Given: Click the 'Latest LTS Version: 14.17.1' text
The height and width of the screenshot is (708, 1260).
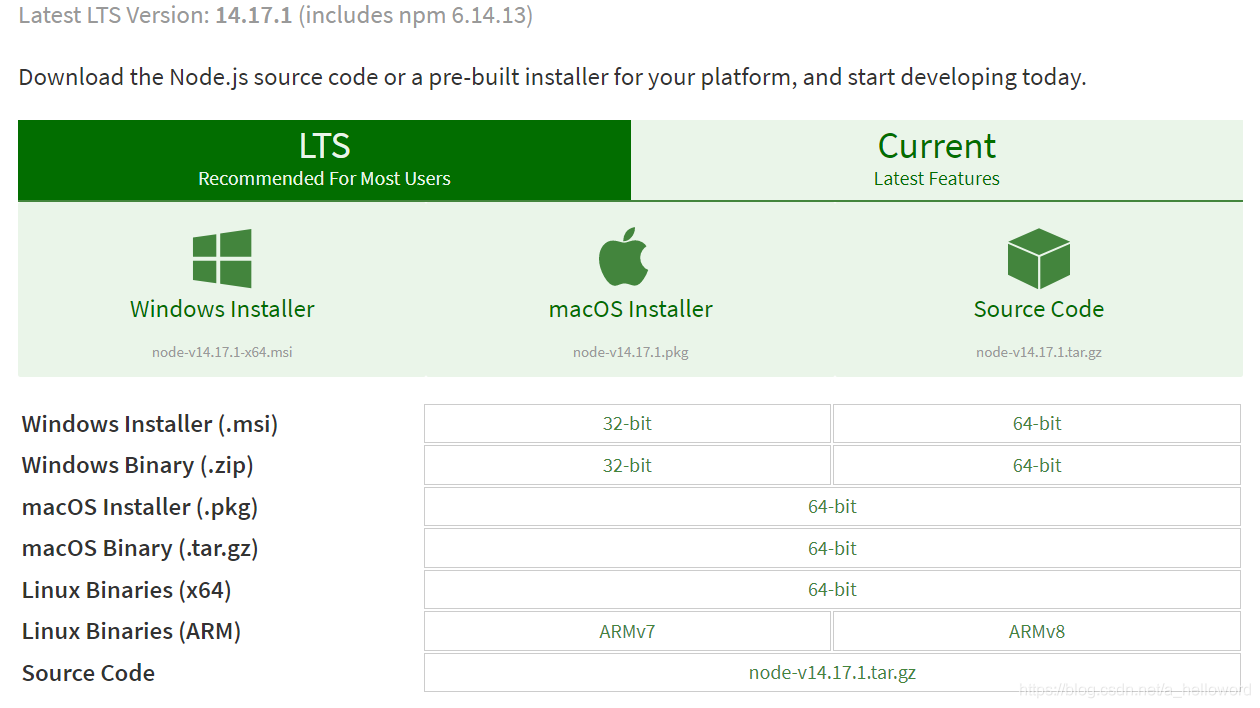Looking at the screenshot, I should [155, 16].
